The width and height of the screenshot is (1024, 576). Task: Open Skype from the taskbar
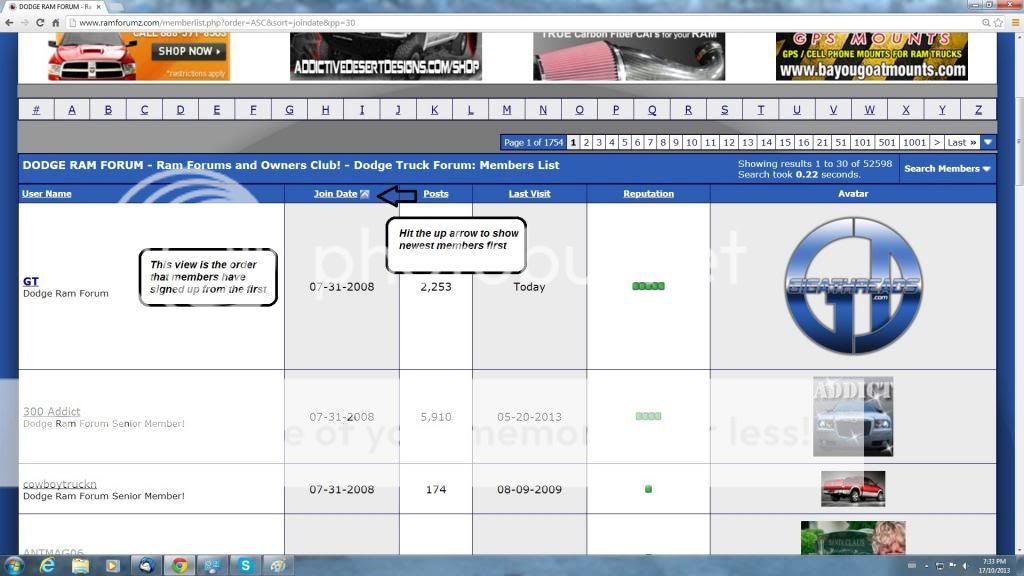point(246,566)
